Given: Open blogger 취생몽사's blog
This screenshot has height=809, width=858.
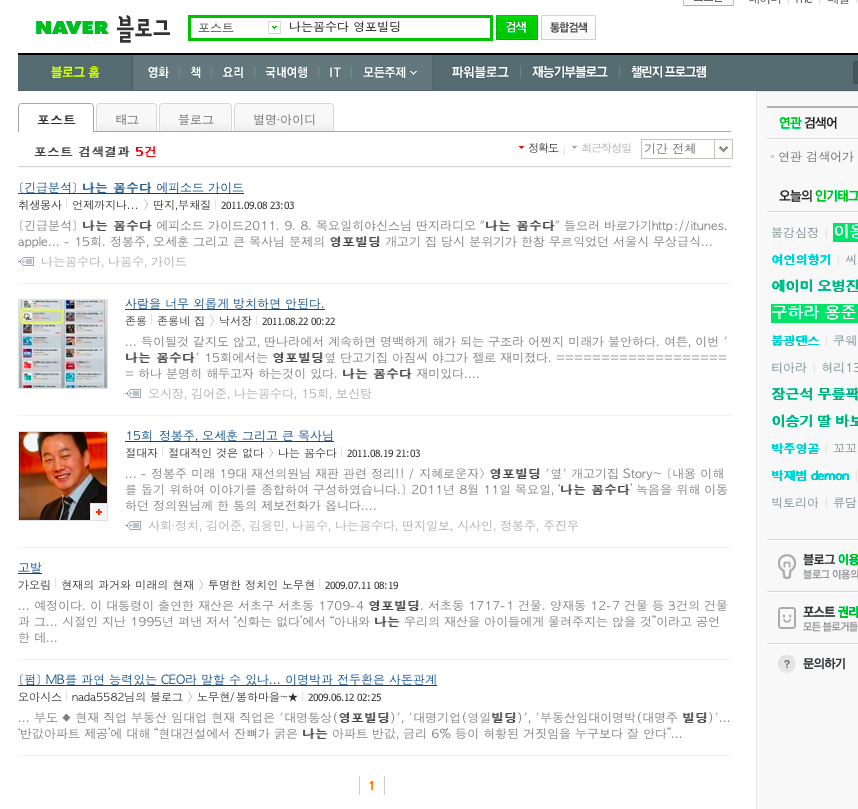Looking at the screenshot, I should (40, 205).
